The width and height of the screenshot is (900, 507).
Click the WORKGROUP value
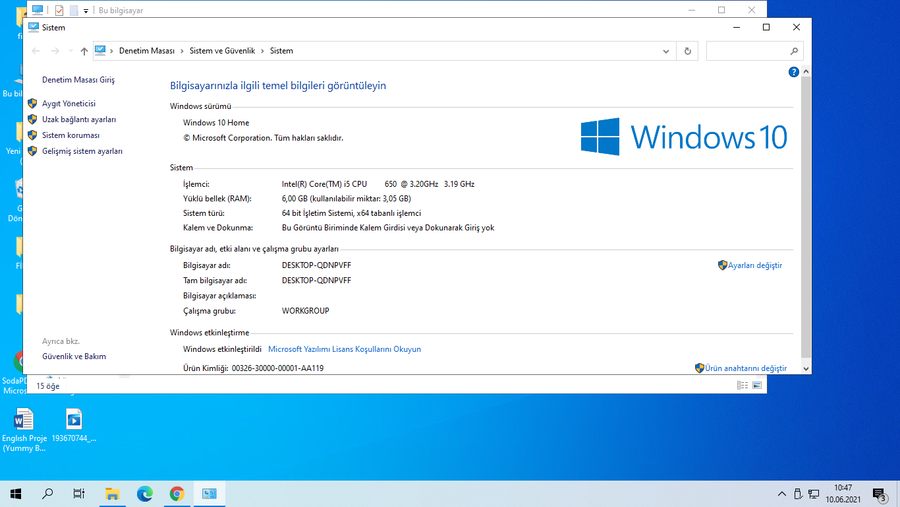305,311
